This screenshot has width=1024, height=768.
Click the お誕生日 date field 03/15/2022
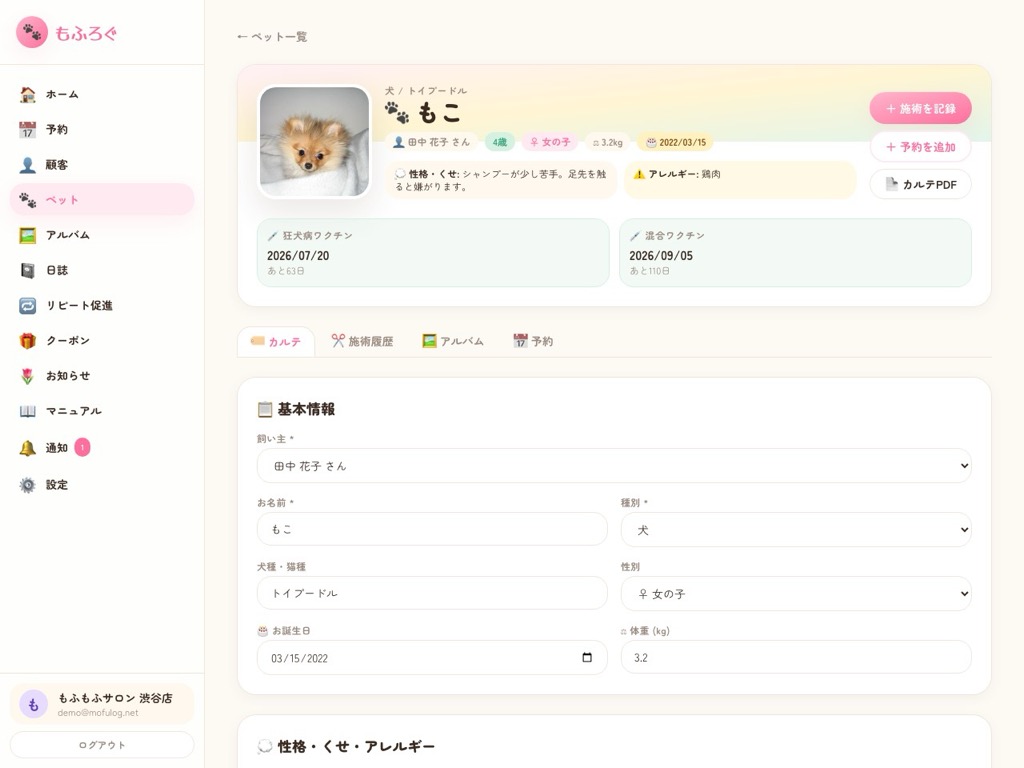pyautogui.click(x=432, y=658)
